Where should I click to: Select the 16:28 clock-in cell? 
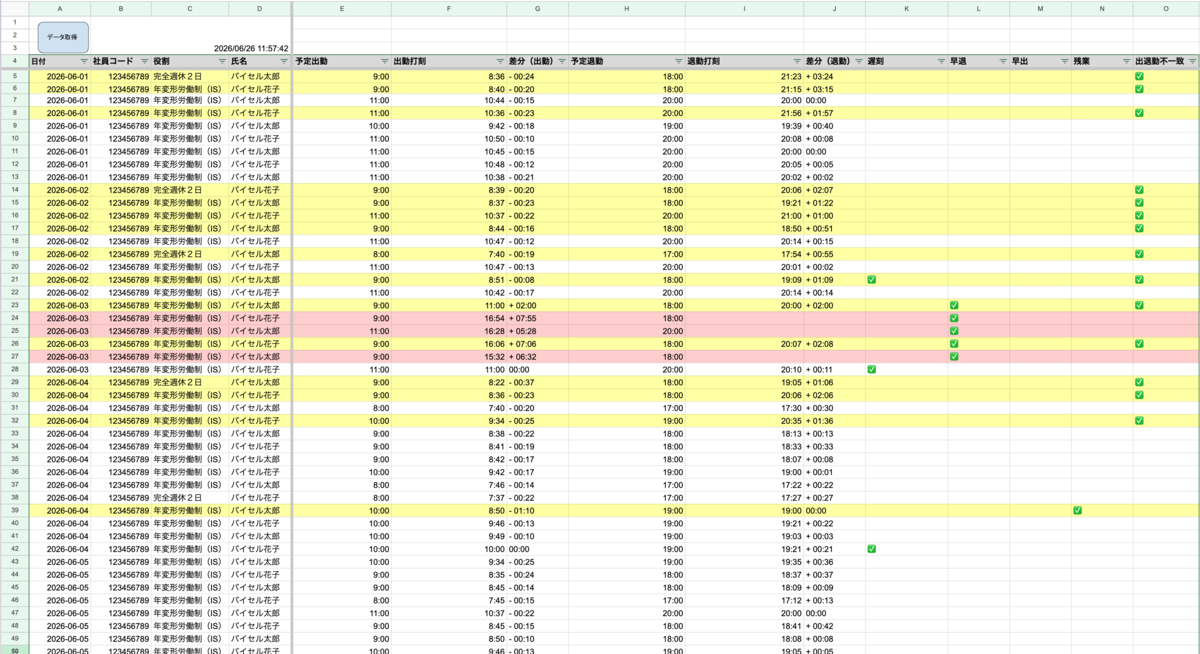pos(449,331)
